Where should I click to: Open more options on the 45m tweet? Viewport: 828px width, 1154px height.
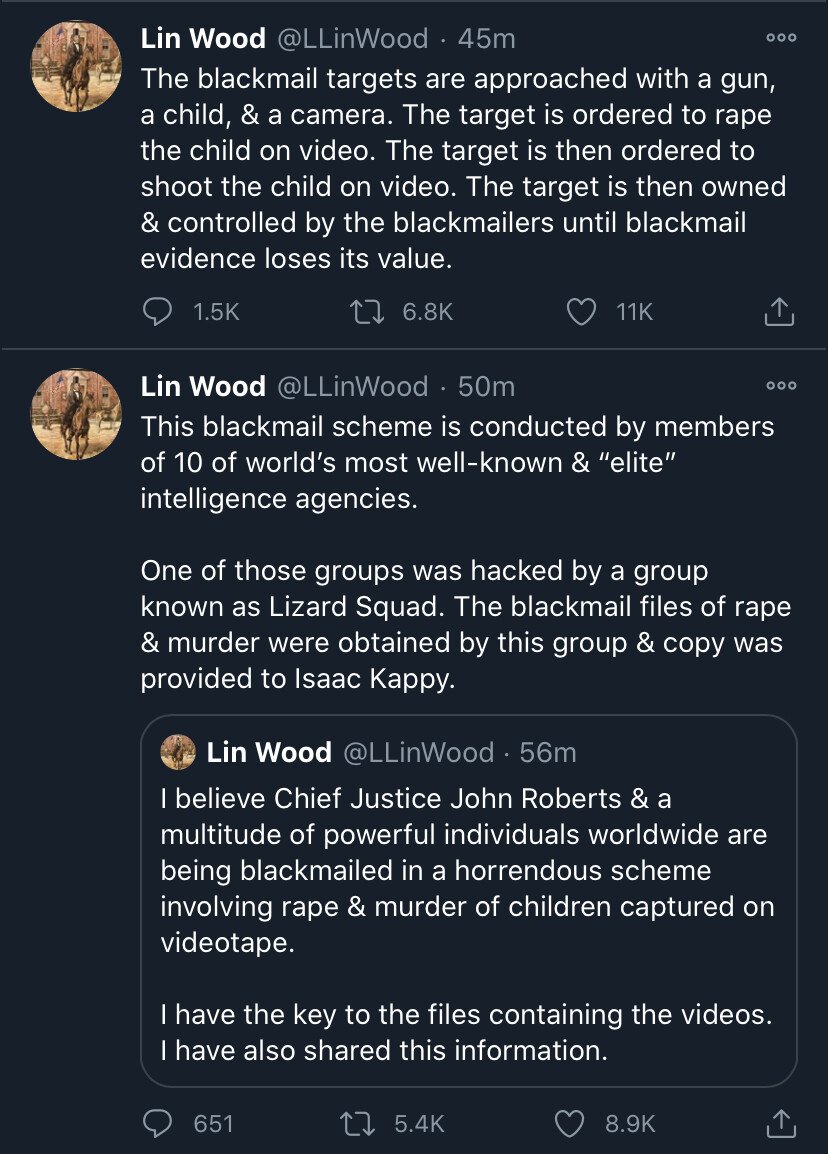780,38
